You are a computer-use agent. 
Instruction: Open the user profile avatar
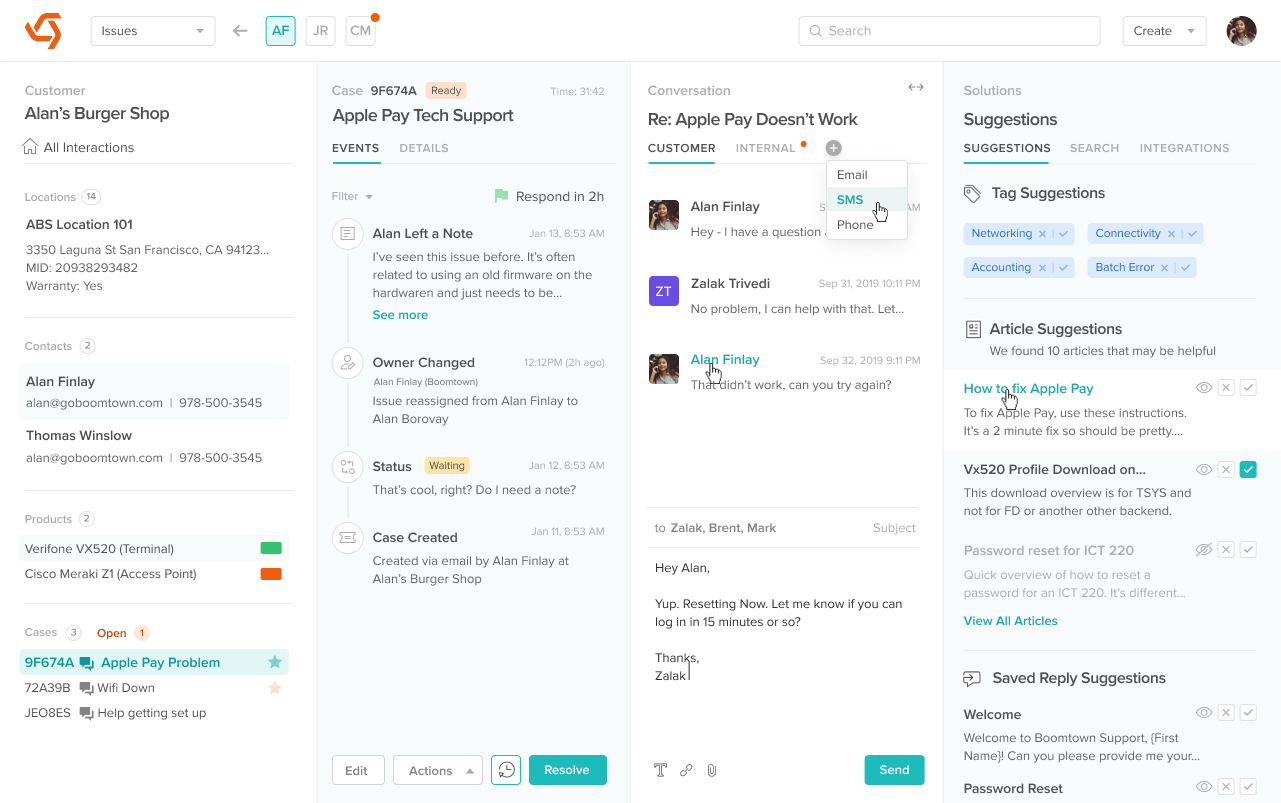[1242, 31]
